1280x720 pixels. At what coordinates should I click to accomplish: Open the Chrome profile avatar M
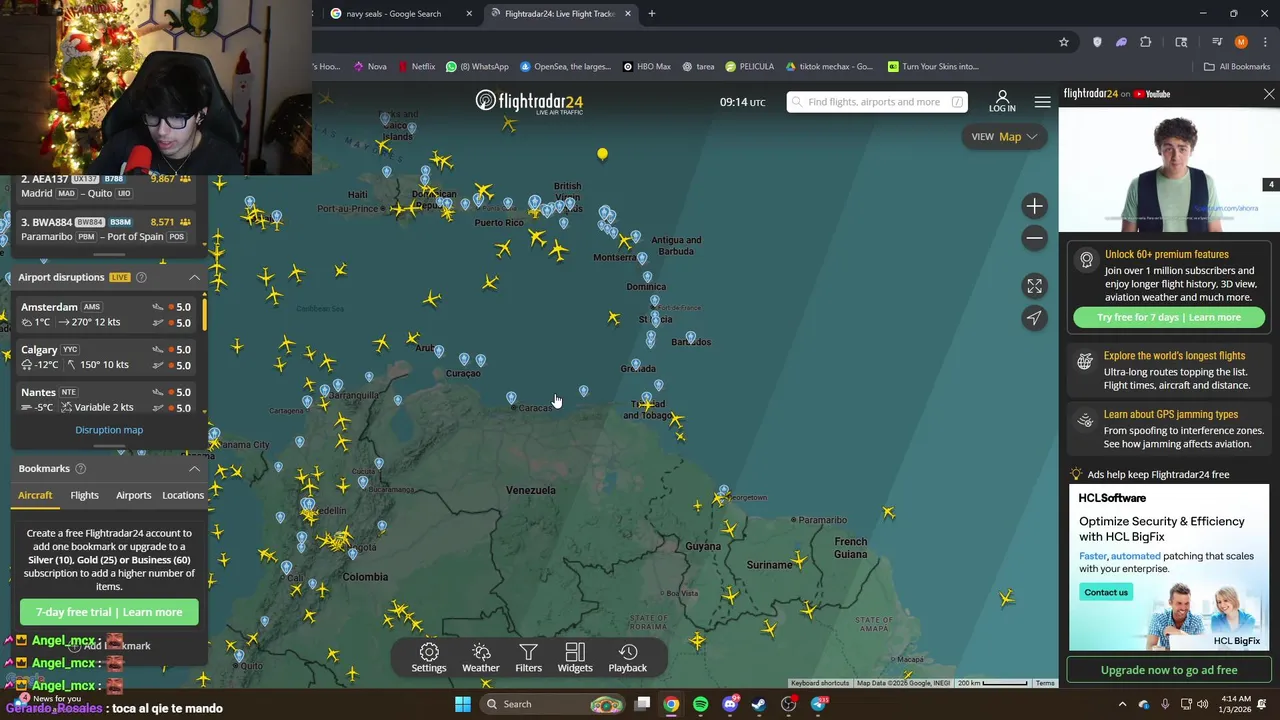click(x=1241, y=42)
